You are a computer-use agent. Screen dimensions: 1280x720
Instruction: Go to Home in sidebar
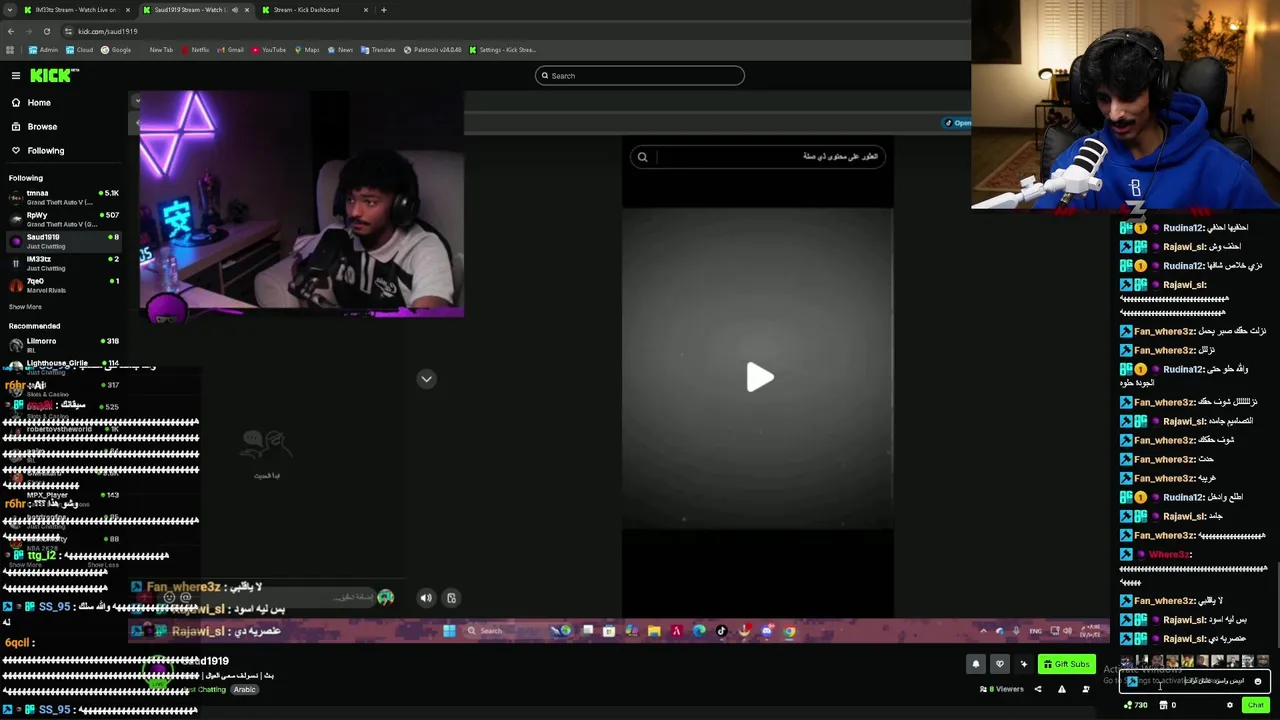point(39,103)
